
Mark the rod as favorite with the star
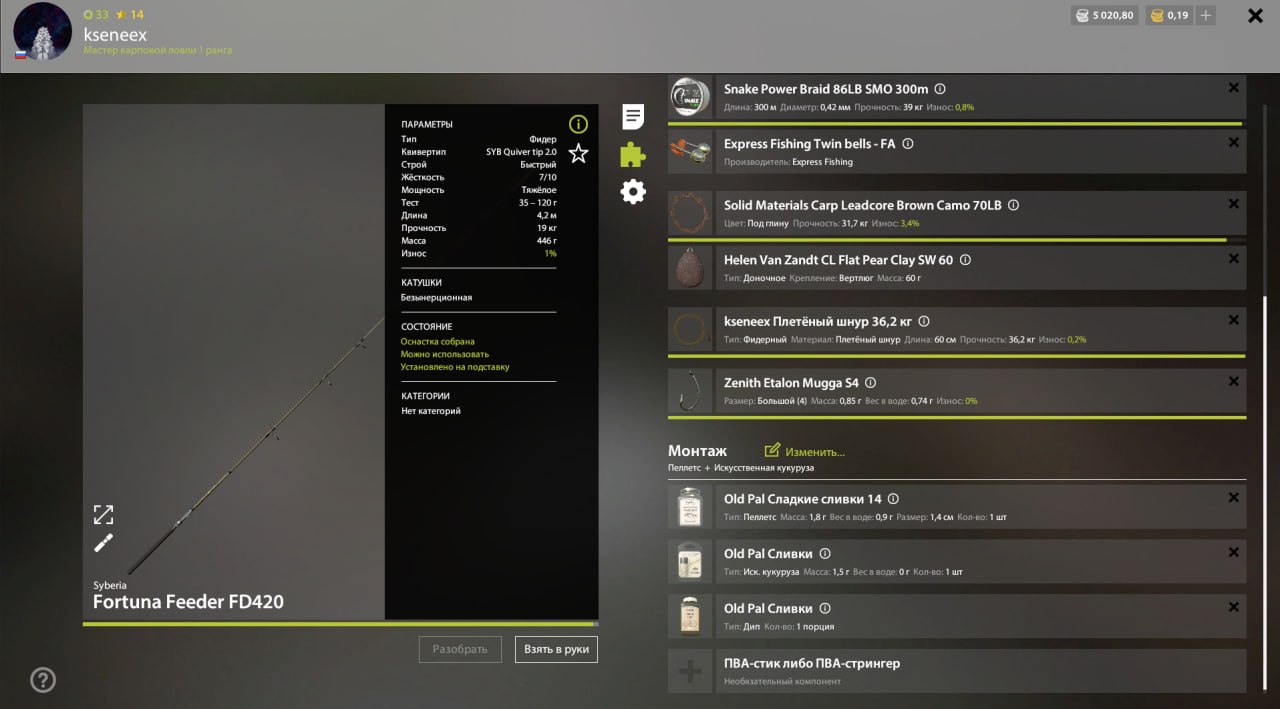pos(578,153)
